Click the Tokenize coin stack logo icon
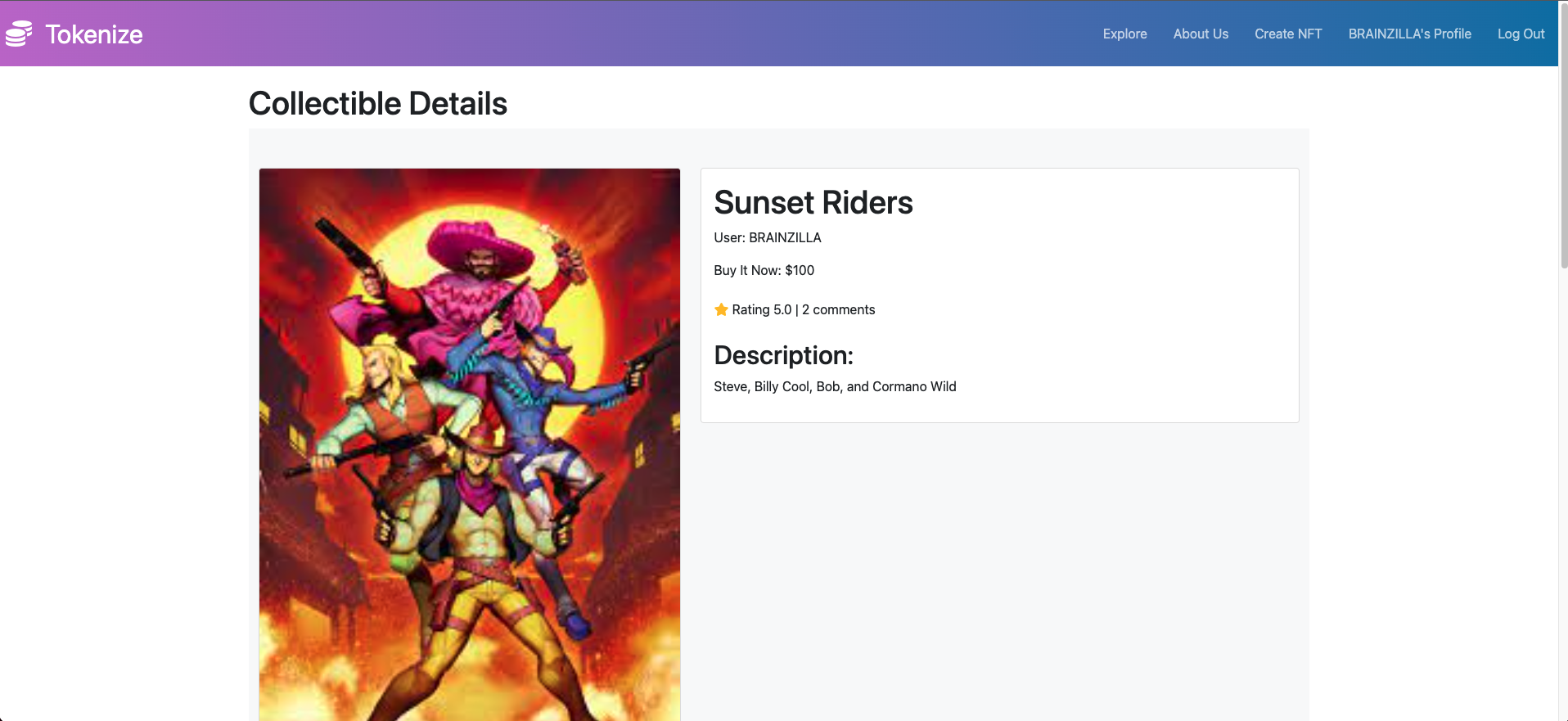Image resolution: width=1568 pixels, height=721 pixels. (19, 34)
